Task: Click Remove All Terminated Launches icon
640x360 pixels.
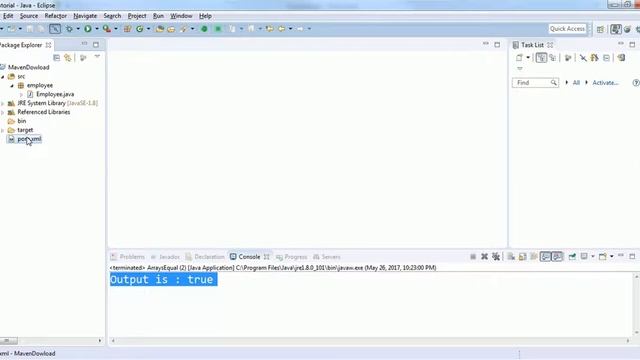Action: point(496,256)
